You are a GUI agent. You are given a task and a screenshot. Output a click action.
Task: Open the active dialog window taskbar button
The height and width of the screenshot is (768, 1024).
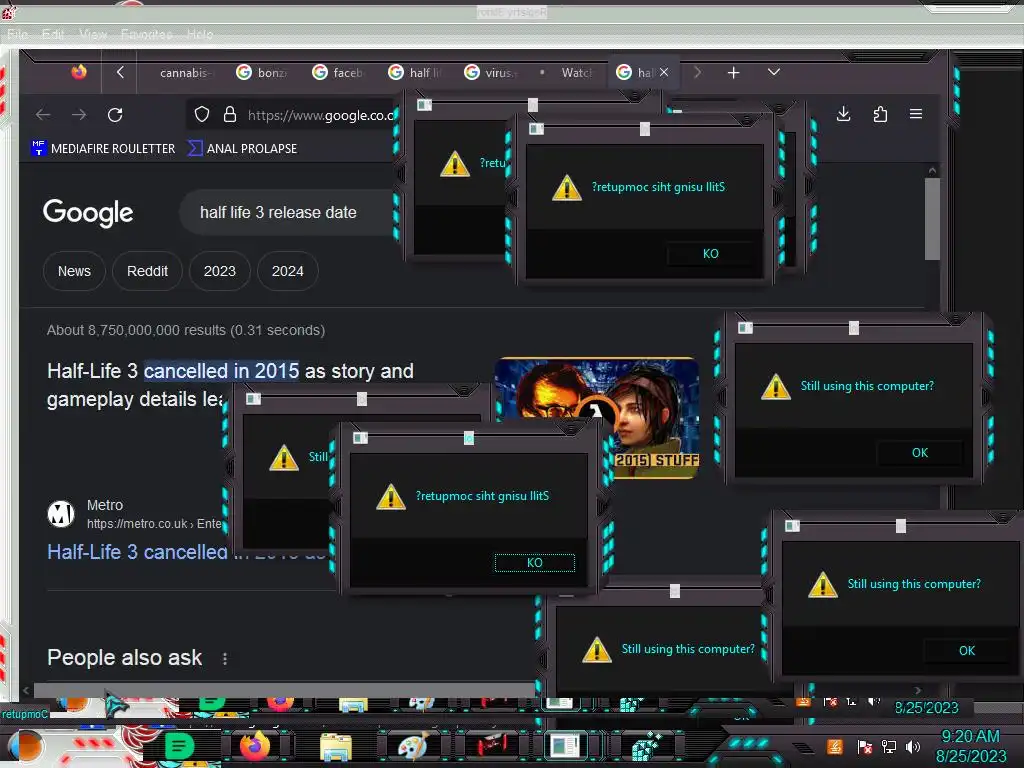(566, 746)
